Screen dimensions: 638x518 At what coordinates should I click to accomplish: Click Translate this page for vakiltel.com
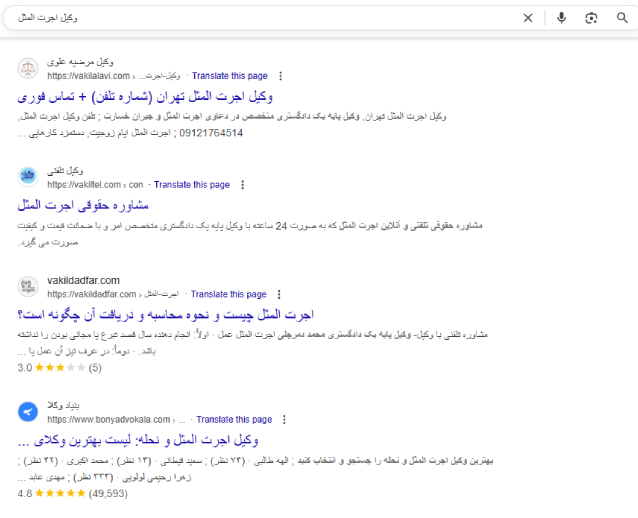click(x=192, y=185)
